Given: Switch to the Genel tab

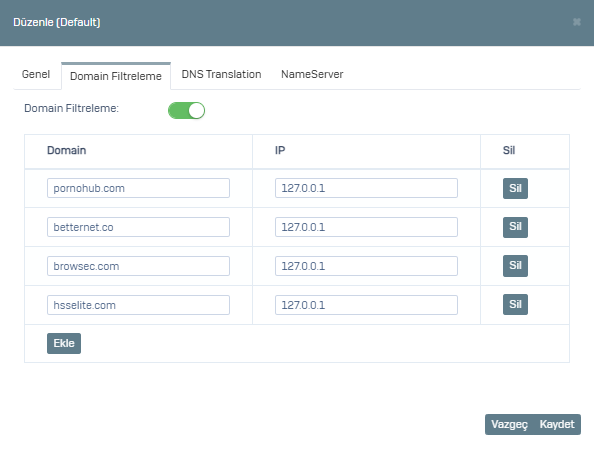Looking at the screenshot, I should [x=36, y=74].
